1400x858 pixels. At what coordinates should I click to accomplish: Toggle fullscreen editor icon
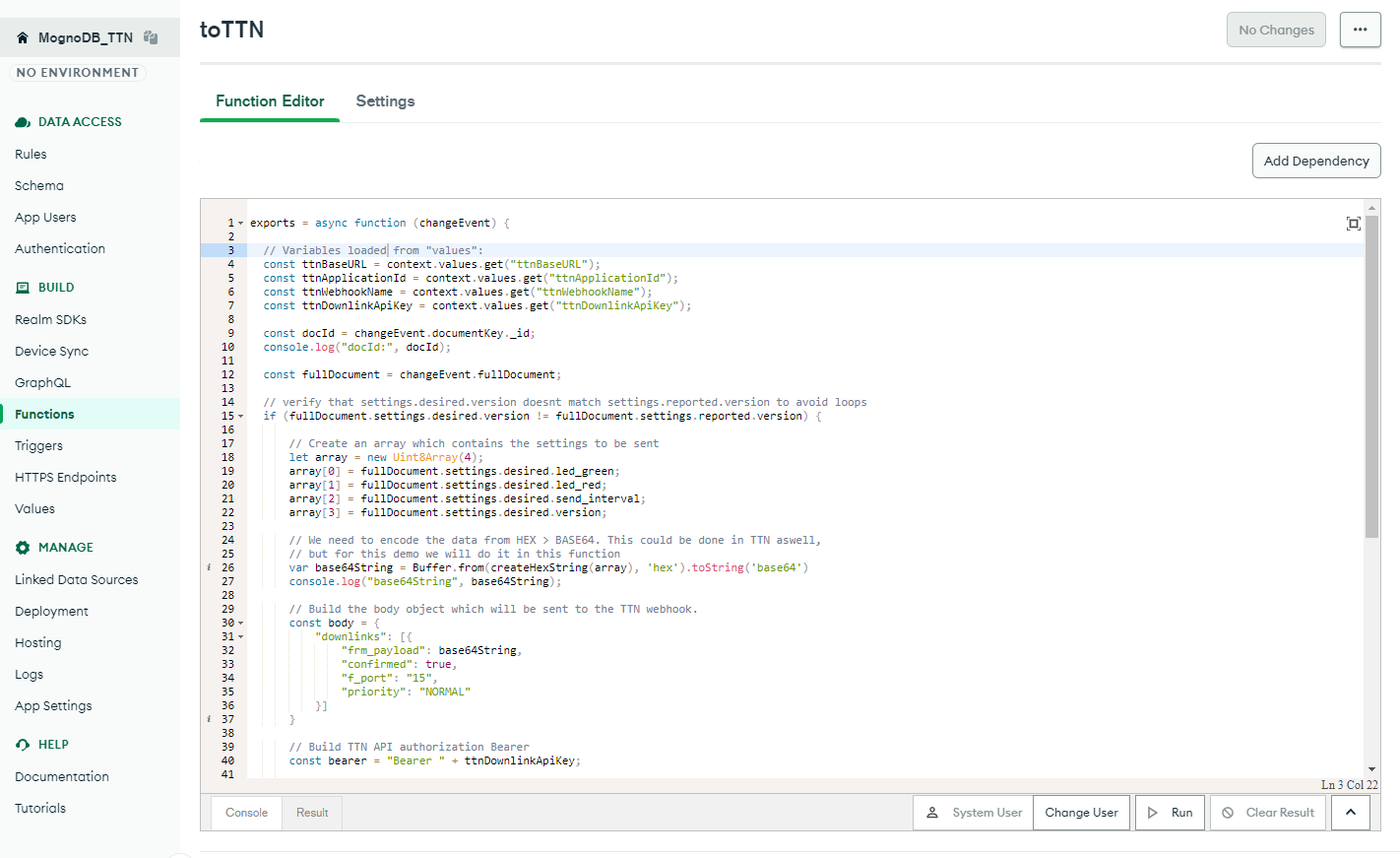coord(1354,224)
